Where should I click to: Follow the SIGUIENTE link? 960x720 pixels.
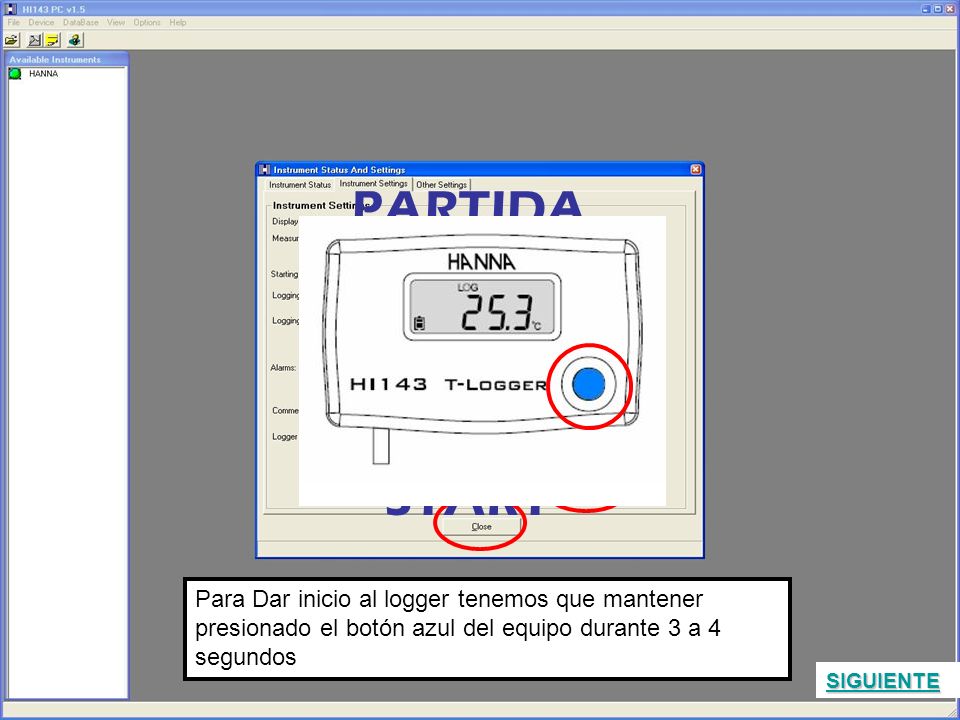coord(882,681)
